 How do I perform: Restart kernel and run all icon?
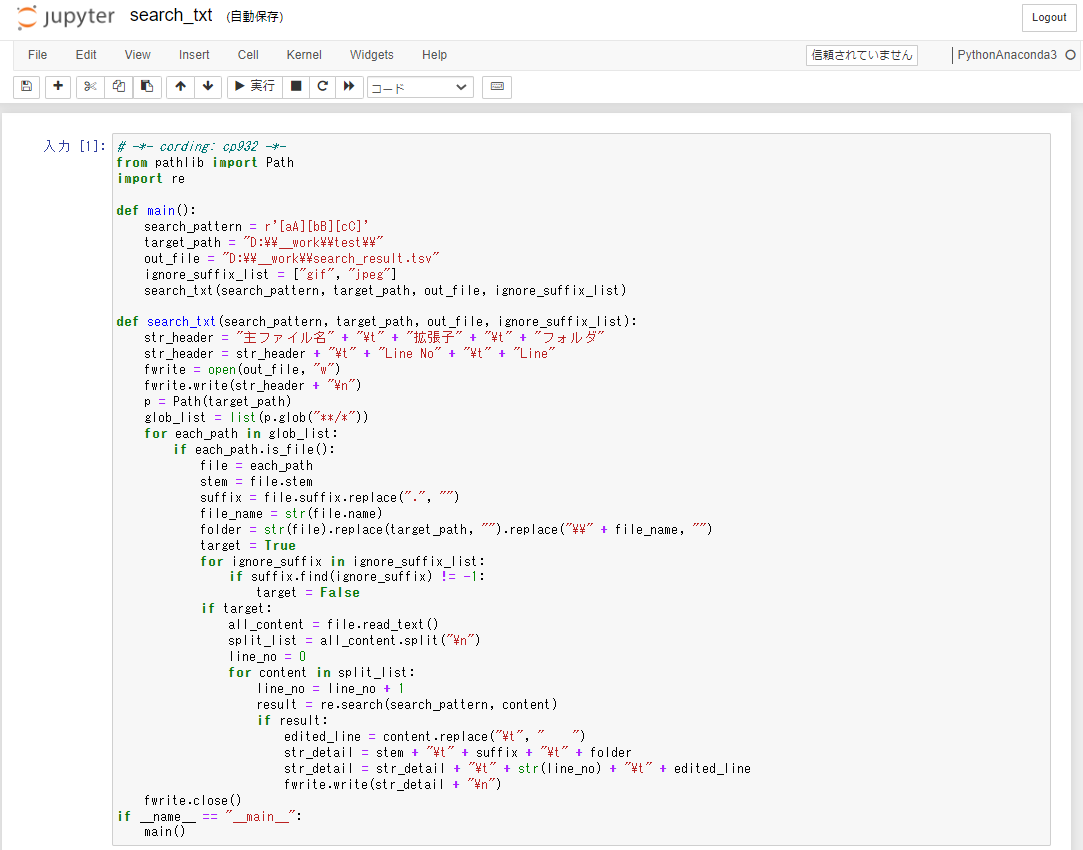349,86
